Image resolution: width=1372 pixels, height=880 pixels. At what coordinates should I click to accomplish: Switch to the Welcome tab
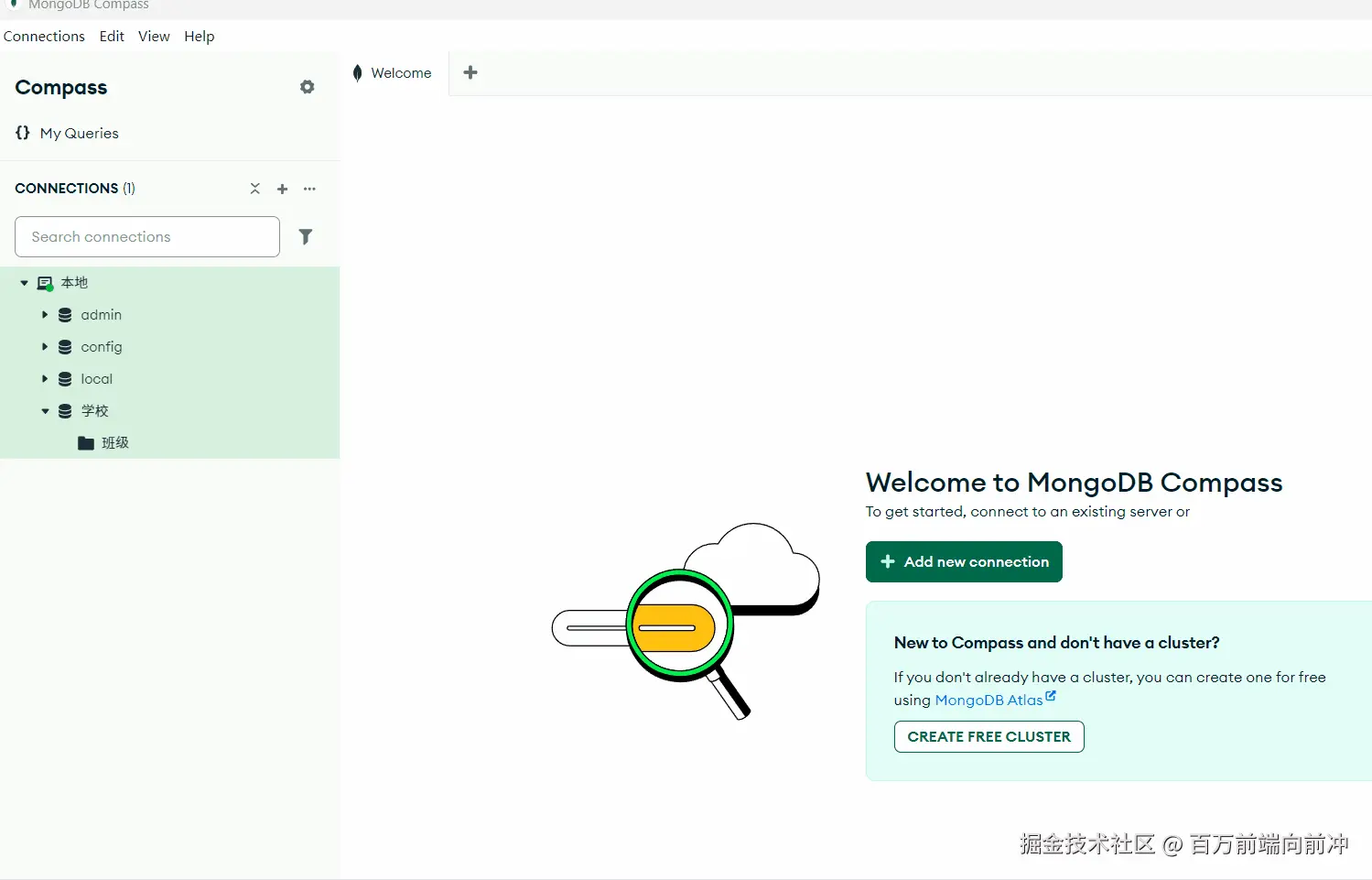tap(394, 73)
